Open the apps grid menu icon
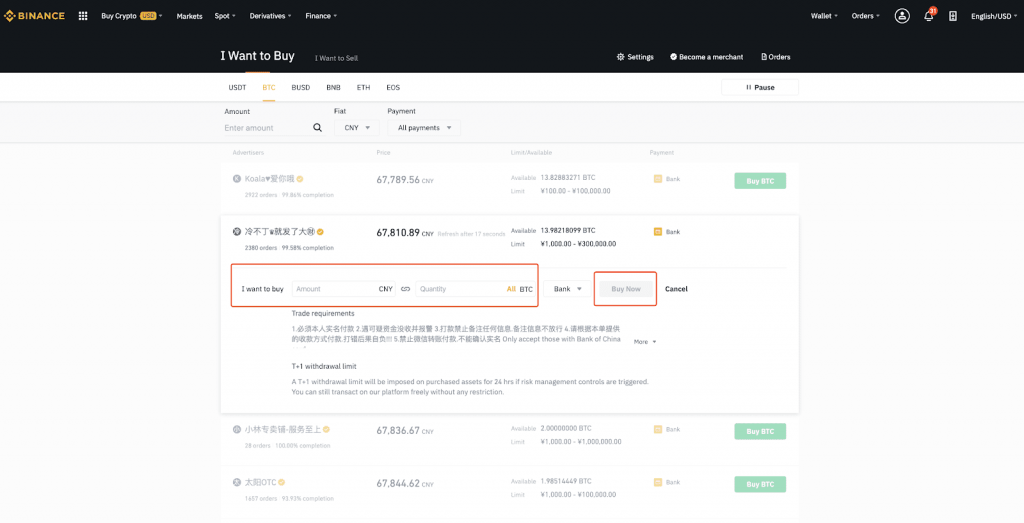The image size is (1024, 523). coord(82,16)
